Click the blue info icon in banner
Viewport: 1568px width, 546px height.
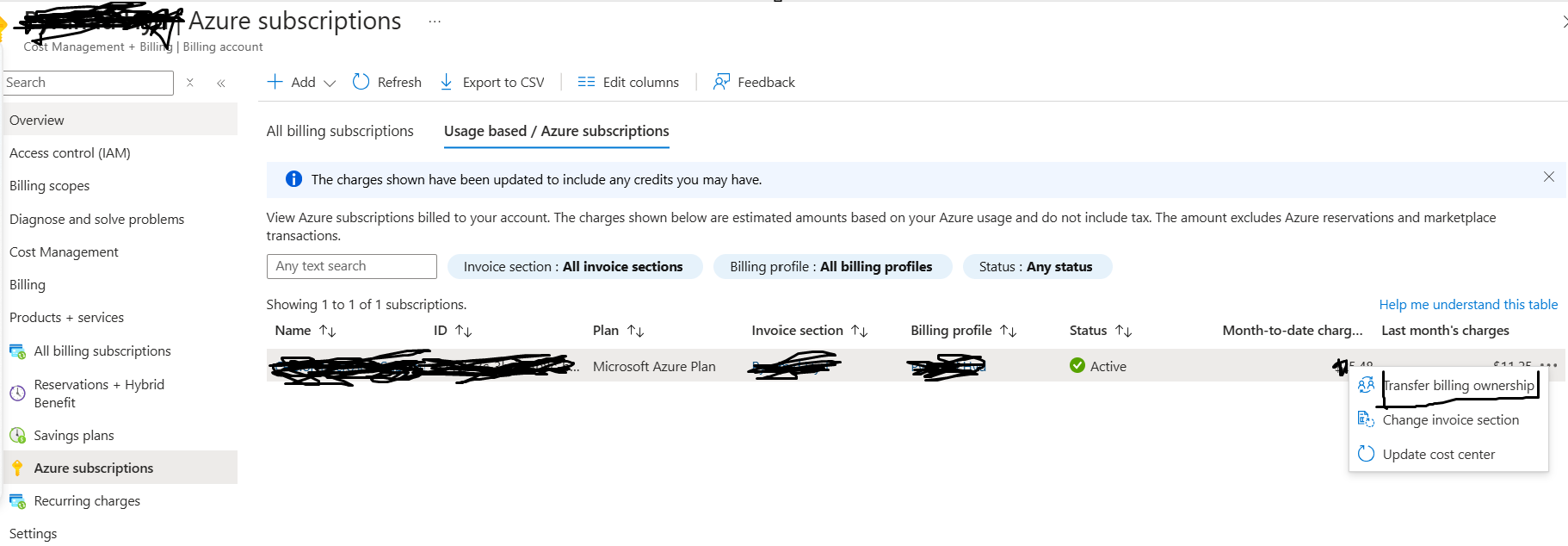click(293, 179)
